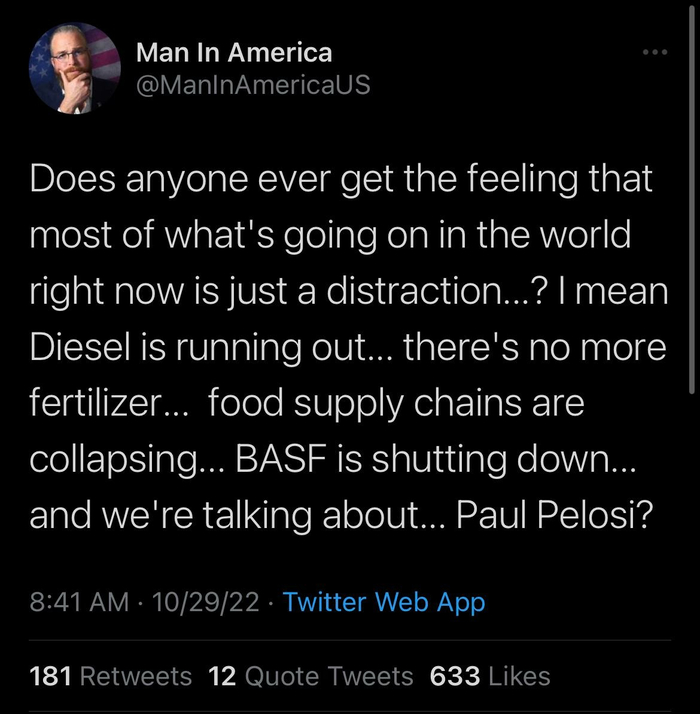This screenshot has height=714, width=700.
Task: Click the 8:41 AM timestamp
Action: pyautogui.click(x=79, y=602)
